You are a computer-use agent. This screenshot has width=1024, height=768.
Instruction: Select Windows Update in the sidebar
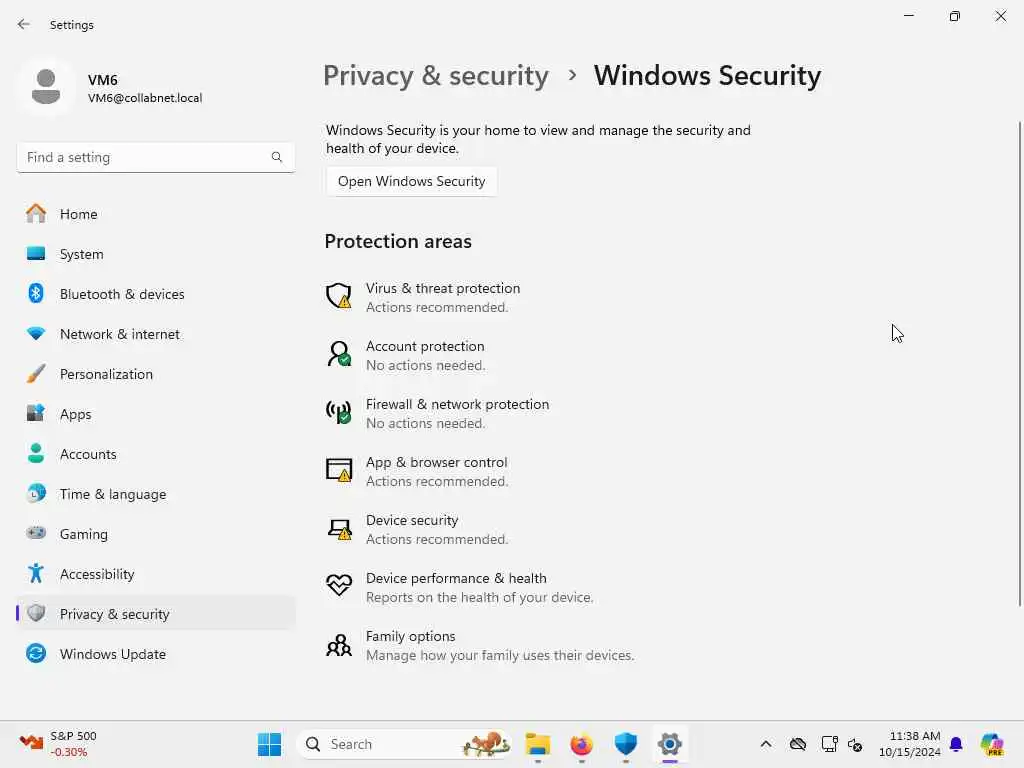[x=112, y=654]
